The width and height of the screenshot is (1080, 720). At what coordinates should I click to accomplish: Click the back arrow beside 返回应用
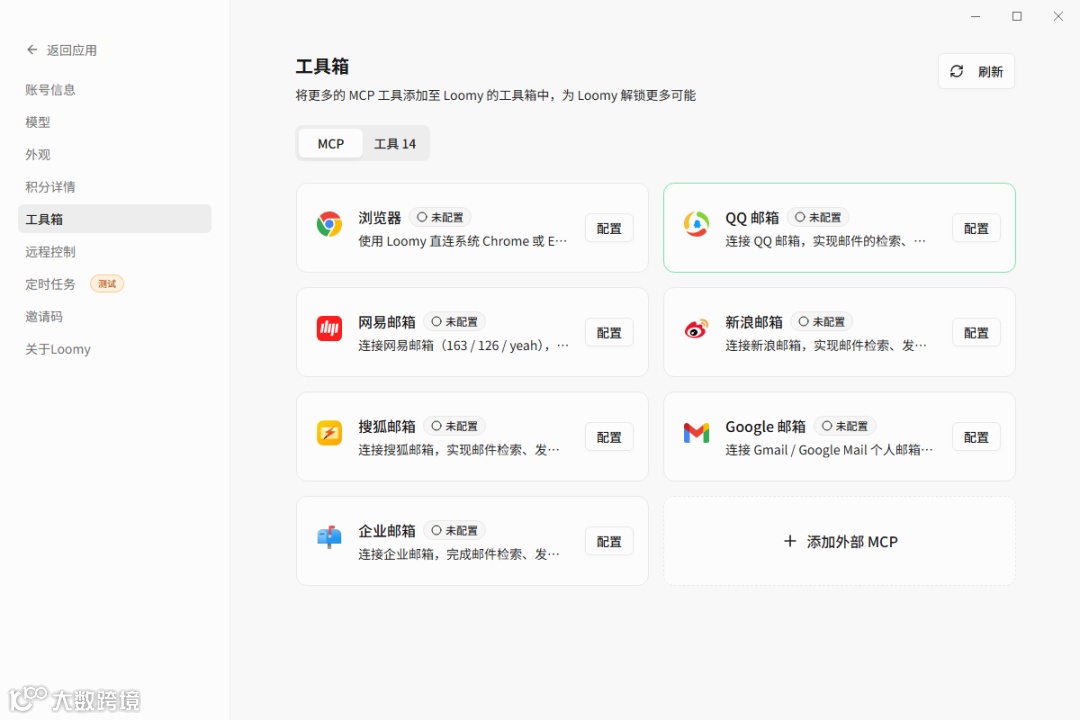pyautogui.click(x=32, y=50)
